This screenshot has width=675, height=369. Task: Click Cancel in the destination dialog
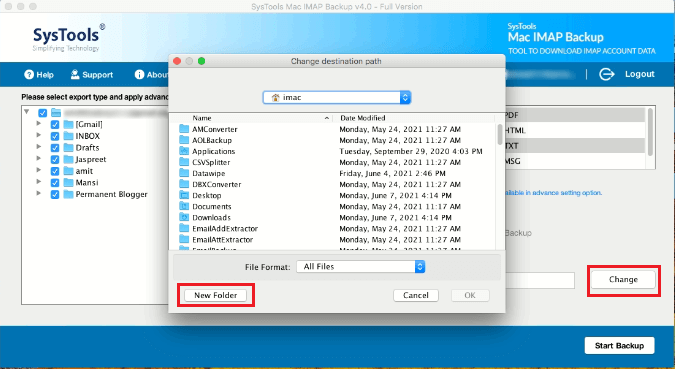(416, 295)
